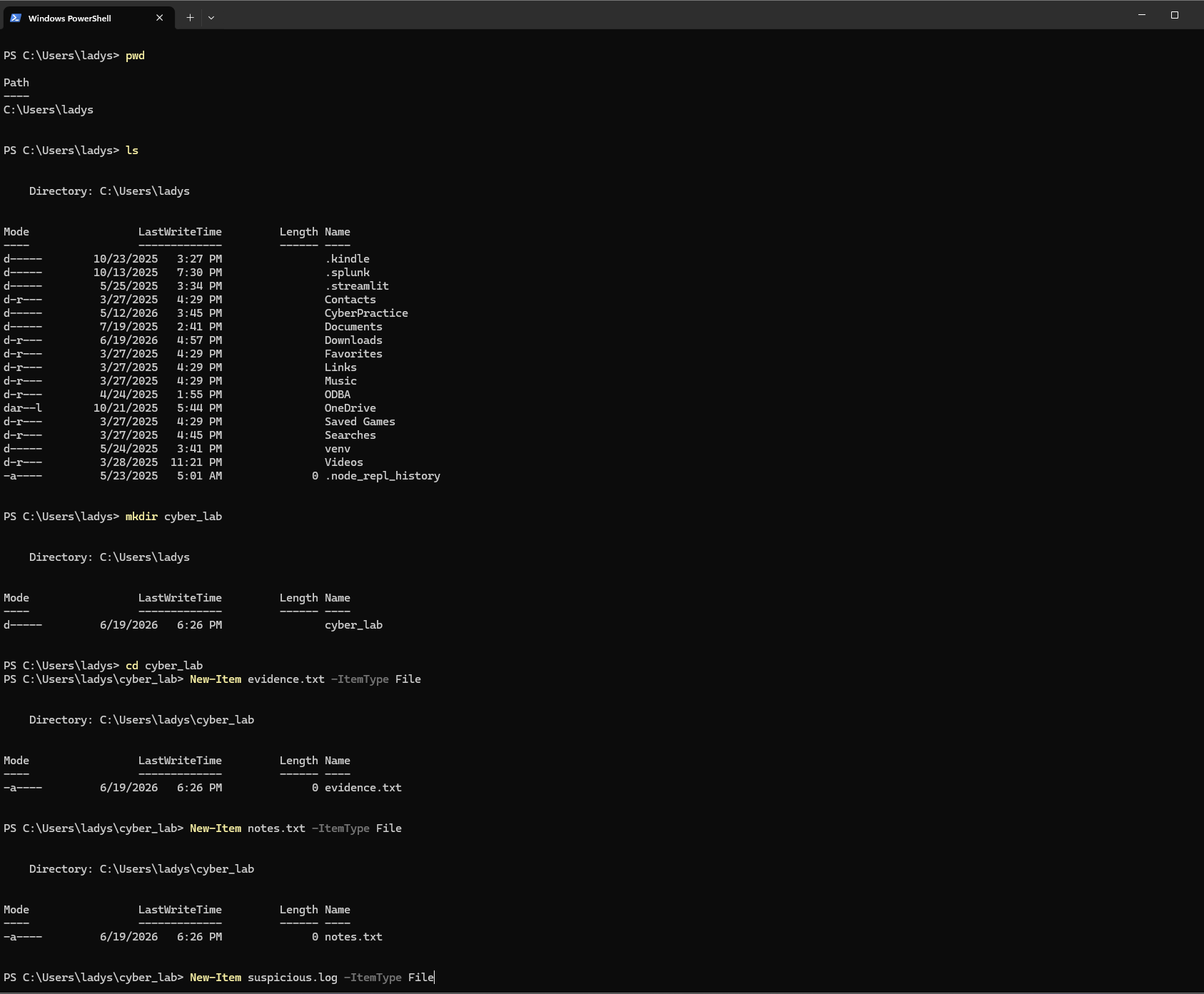Expand the new tab profile dropdown arrow

click(x=211, y=18)
